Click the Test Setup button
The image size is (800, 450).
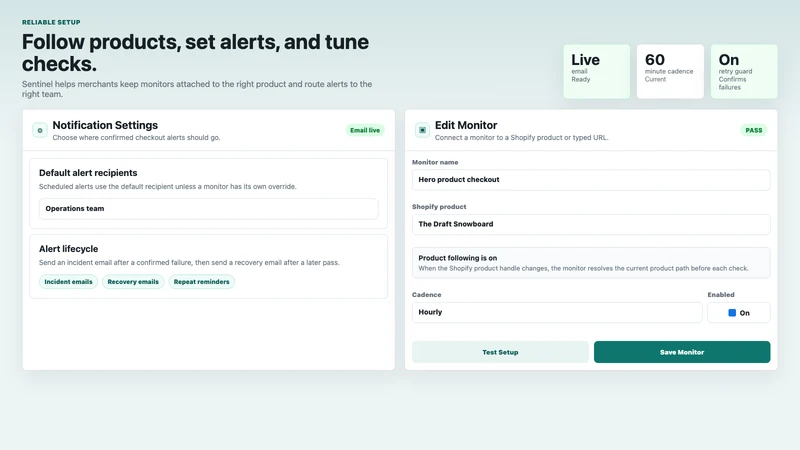pyautogui.click(x=500, y=352)
